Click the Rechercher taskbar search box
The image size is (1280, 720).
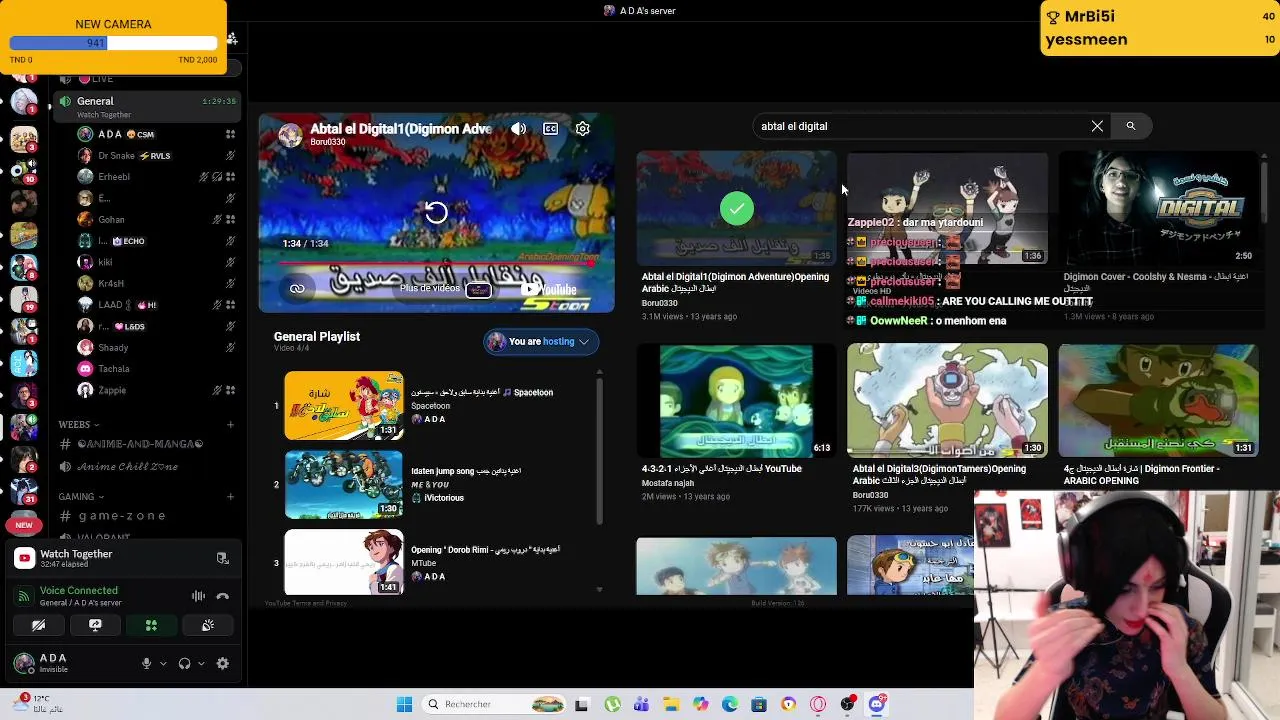click(x=495, y=704)
